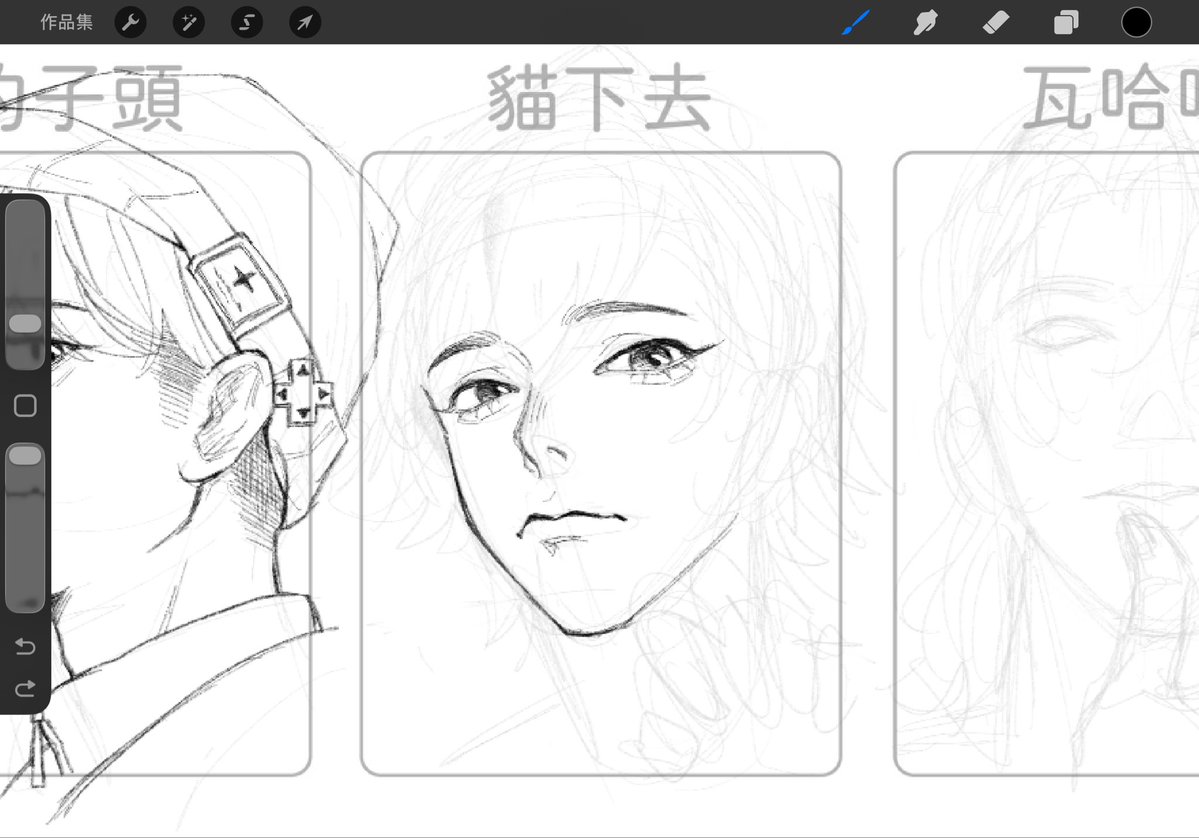This screenshot has height=838, width=1199.
Task: Tap the square modify button on sidebar
Action: (x=25, y=405)
